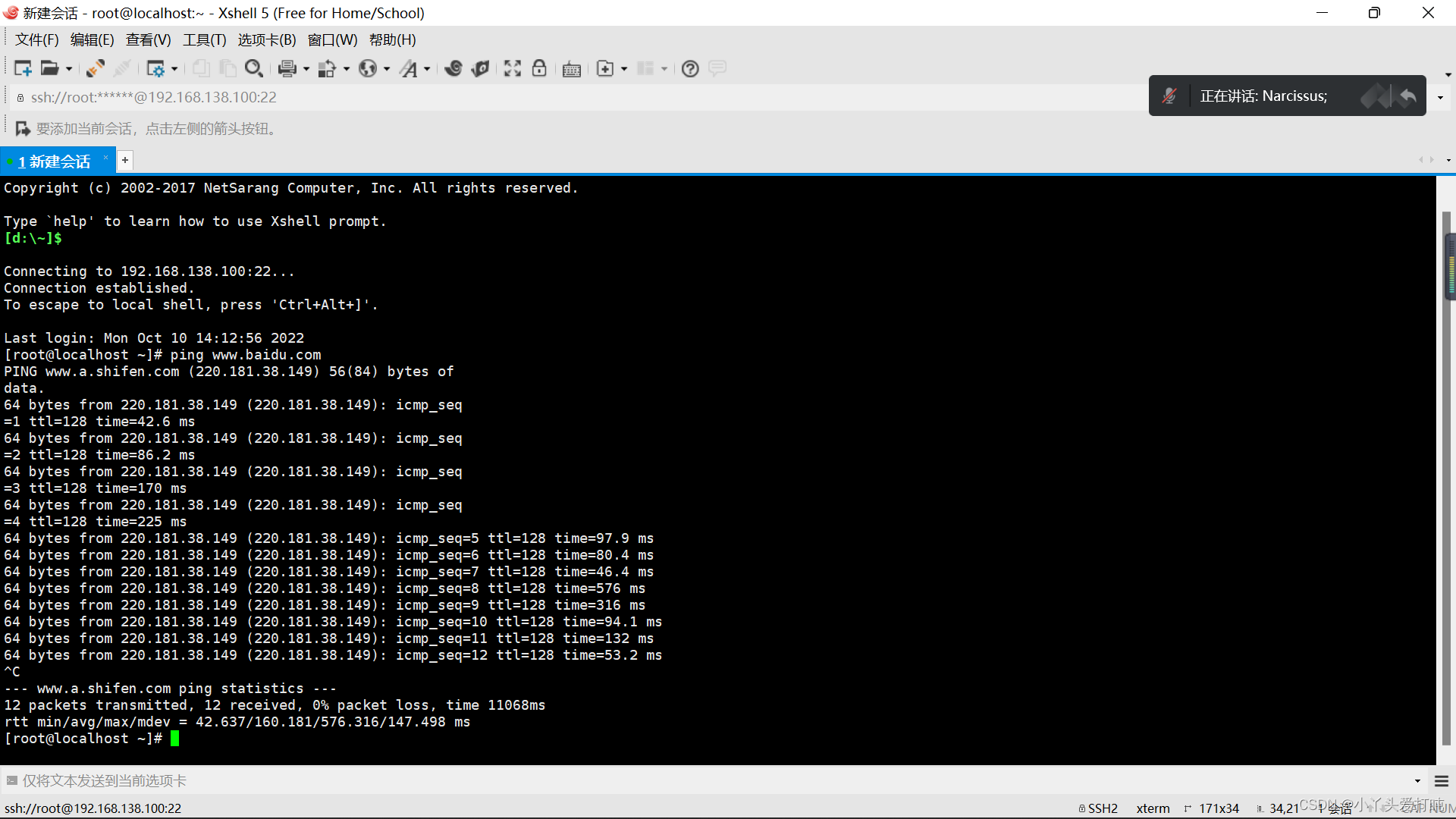Open the 帮助(H) menu
Image resolution: width=1456 pixels, height=819 pixels.
392,40
